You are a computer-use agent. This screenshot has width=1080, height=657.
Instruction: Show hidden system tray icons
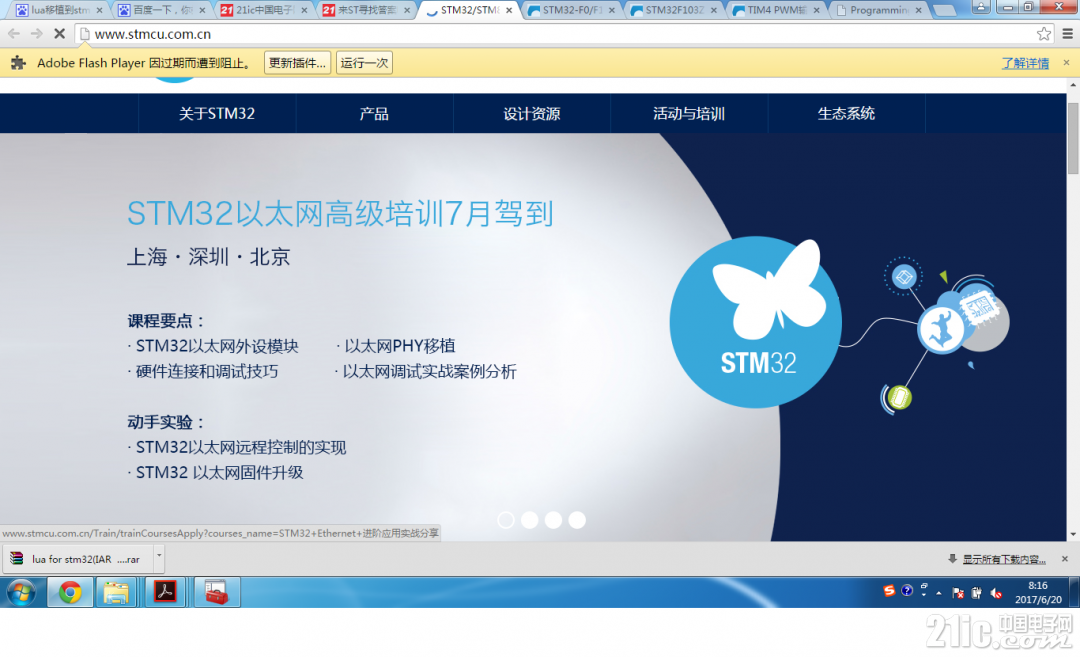939,593
